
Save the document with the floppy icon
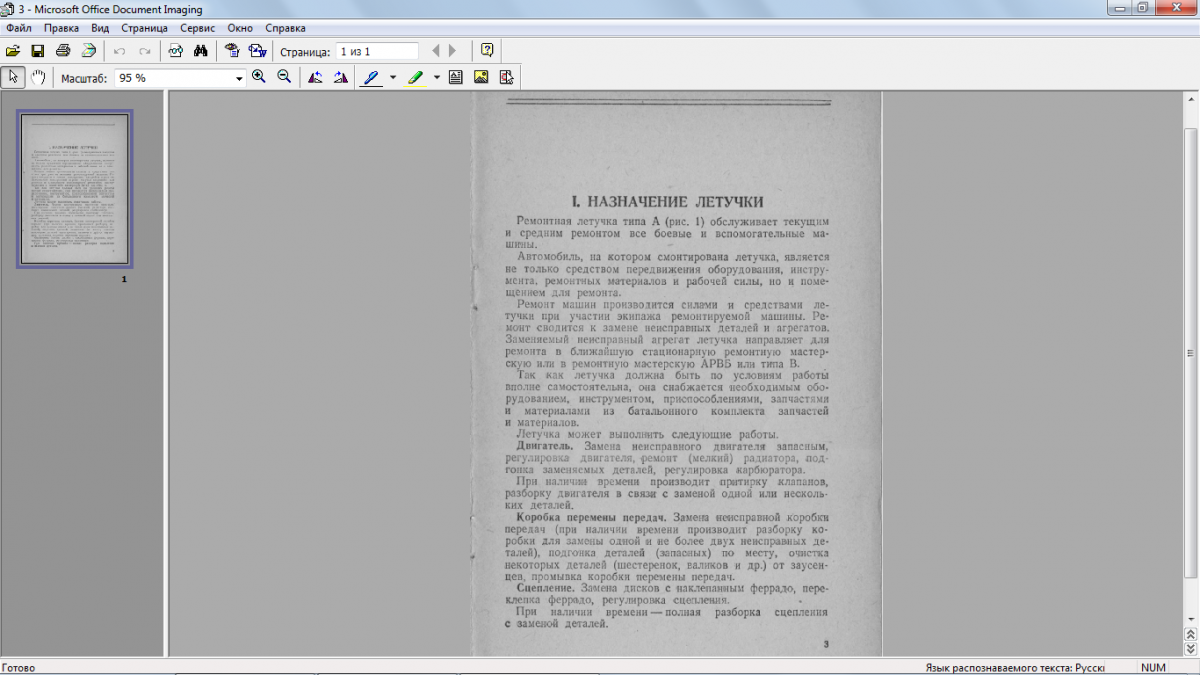[37, 51]
